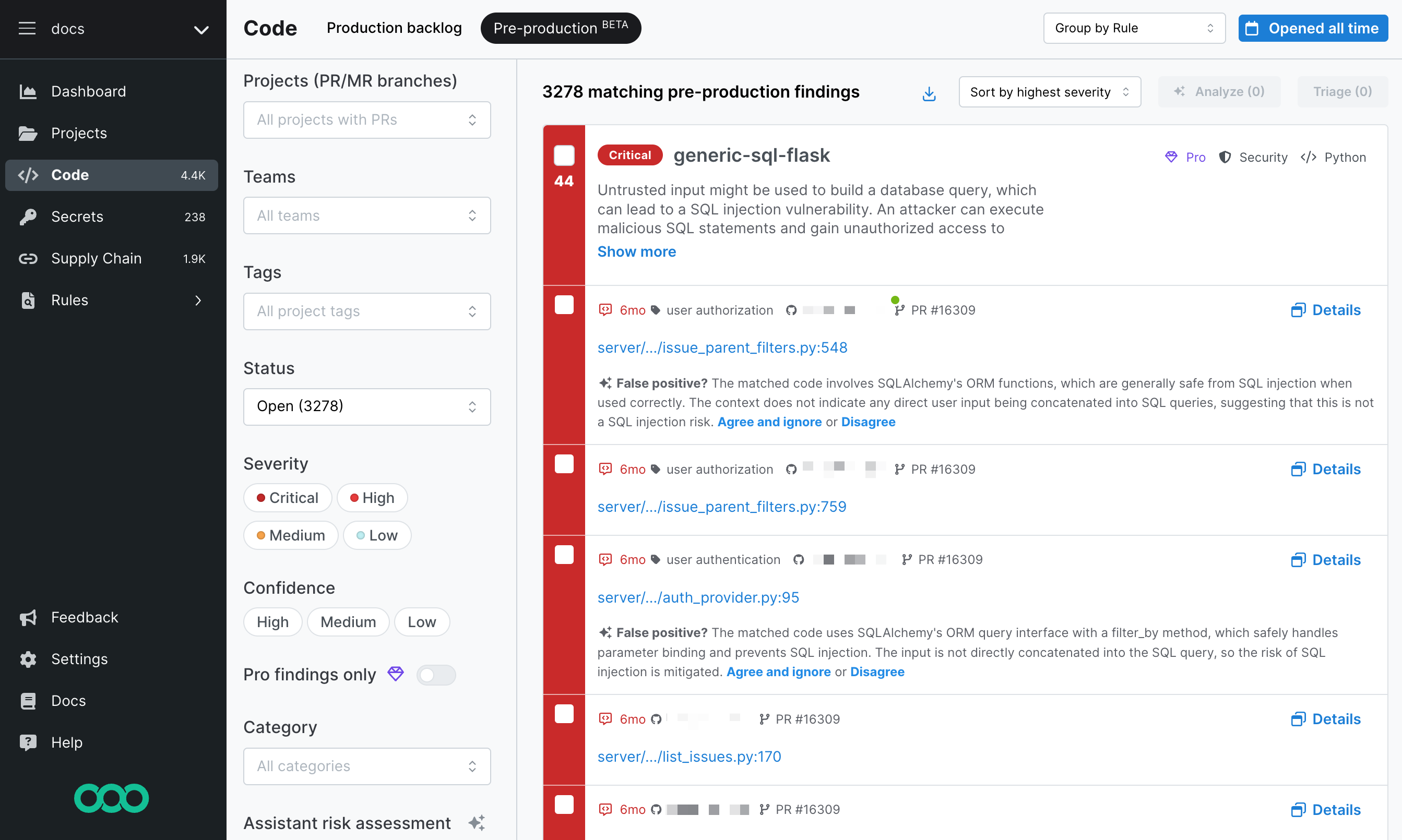The image size is (1402, 840).
Task: Click Show more on the SQL injection description
Action: tap(636, 251)
